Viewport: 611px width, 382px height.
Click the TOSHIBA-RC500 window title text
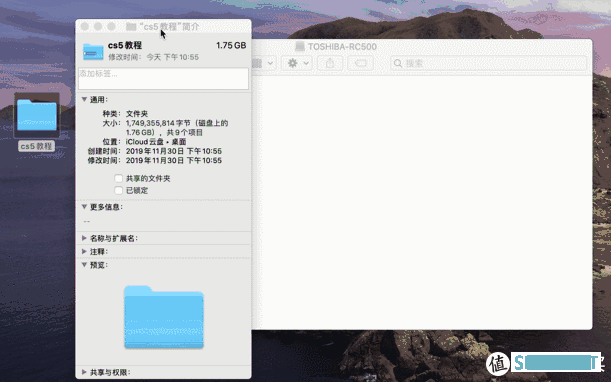342,47
